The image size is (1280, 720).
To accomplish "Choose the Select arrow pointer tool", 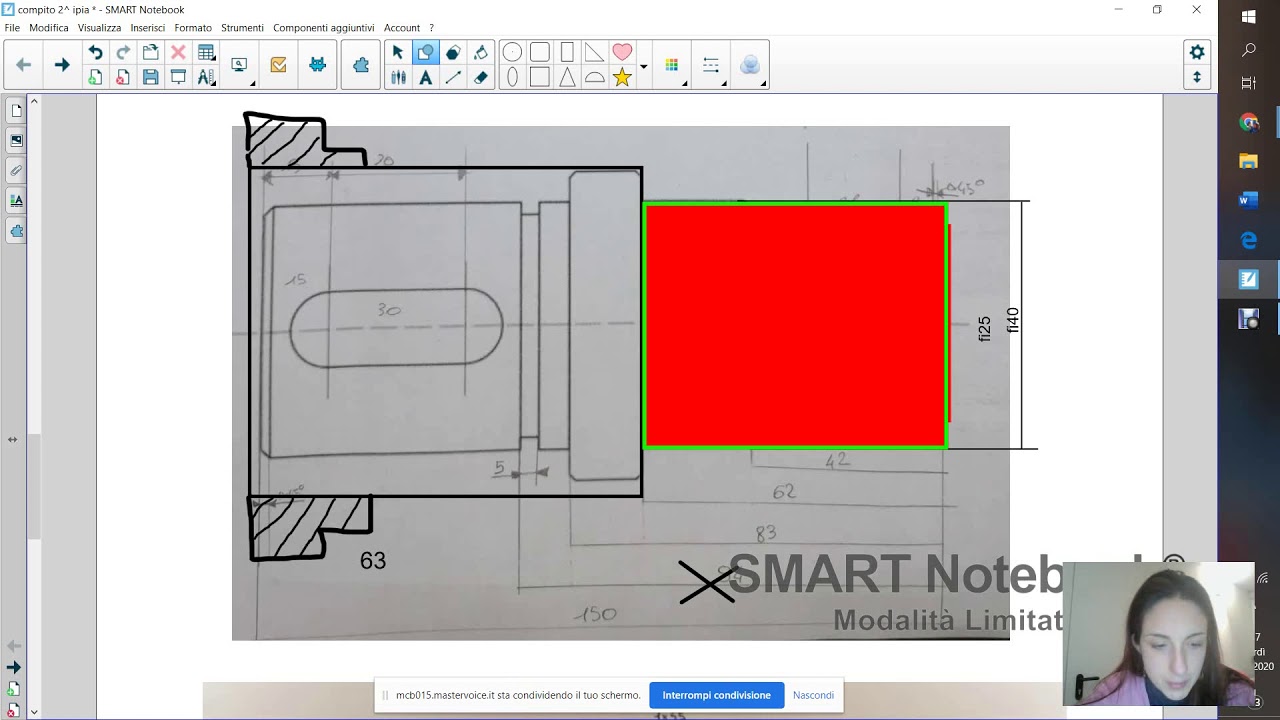I will coord(397,53).
